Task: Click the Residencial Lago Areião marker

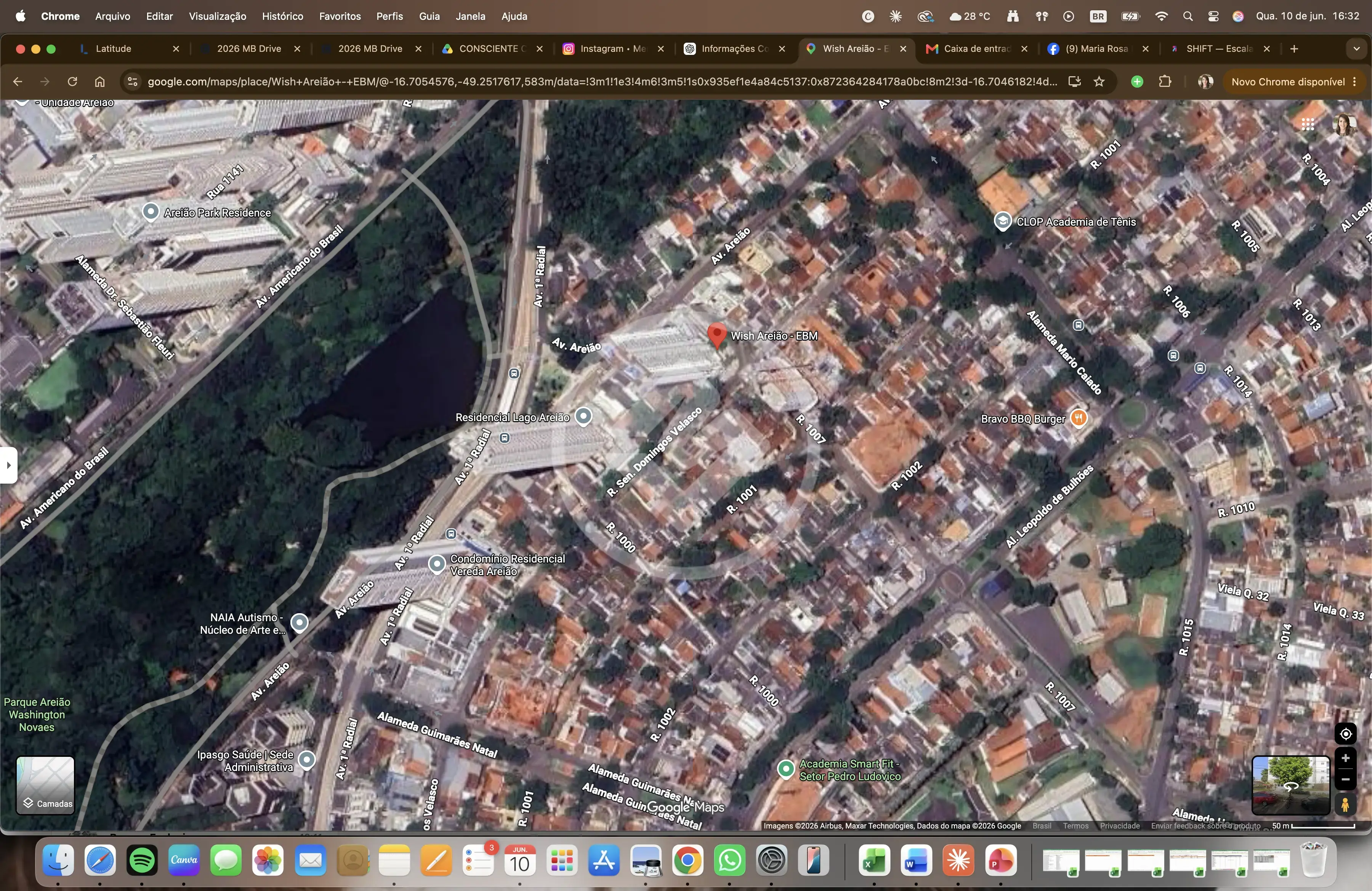Action: pos(583,416)
